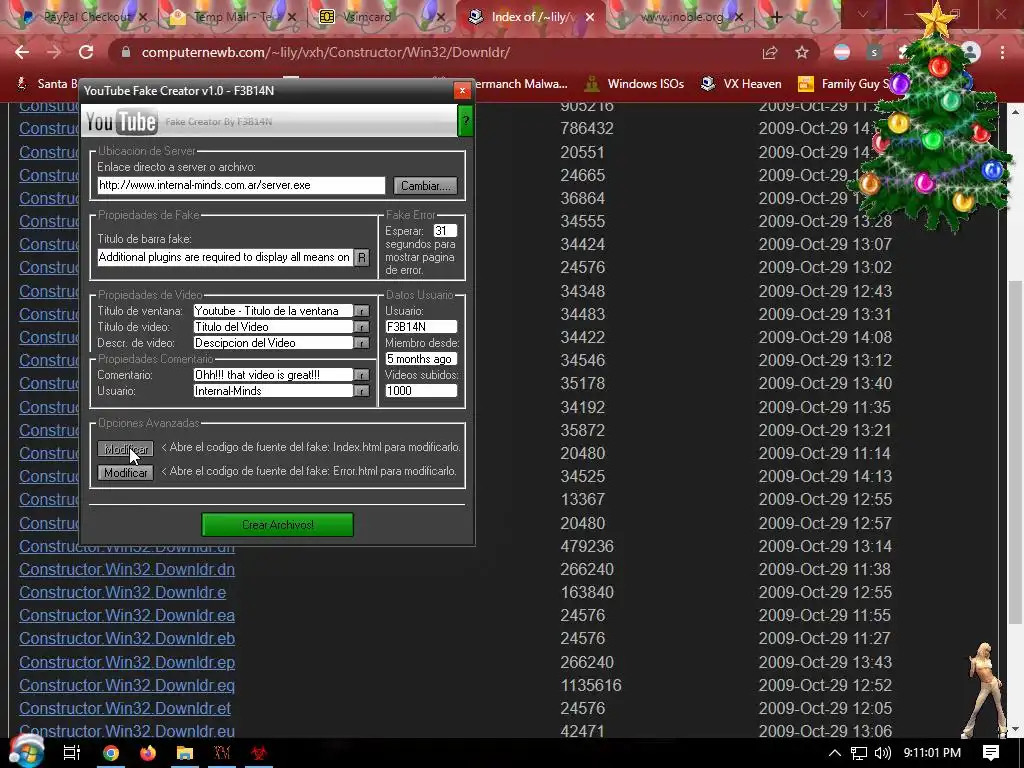
Task: Click the R button beside fake bar title
Action: tap(361, 257)
